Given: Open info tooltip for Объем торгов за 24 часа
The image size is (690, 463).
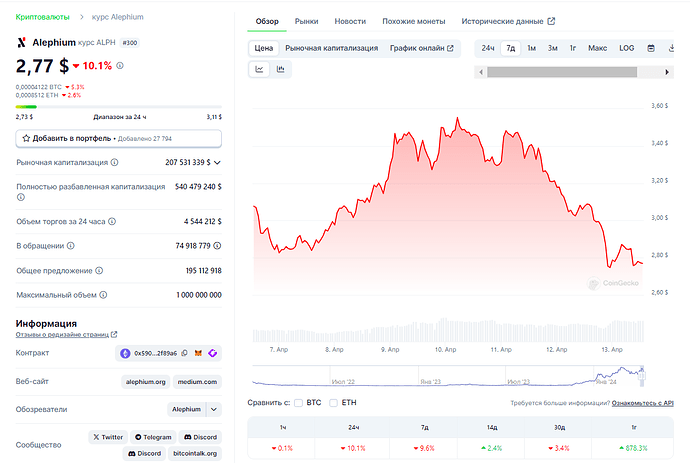Looking at the screenshot, I should (112, 221).
